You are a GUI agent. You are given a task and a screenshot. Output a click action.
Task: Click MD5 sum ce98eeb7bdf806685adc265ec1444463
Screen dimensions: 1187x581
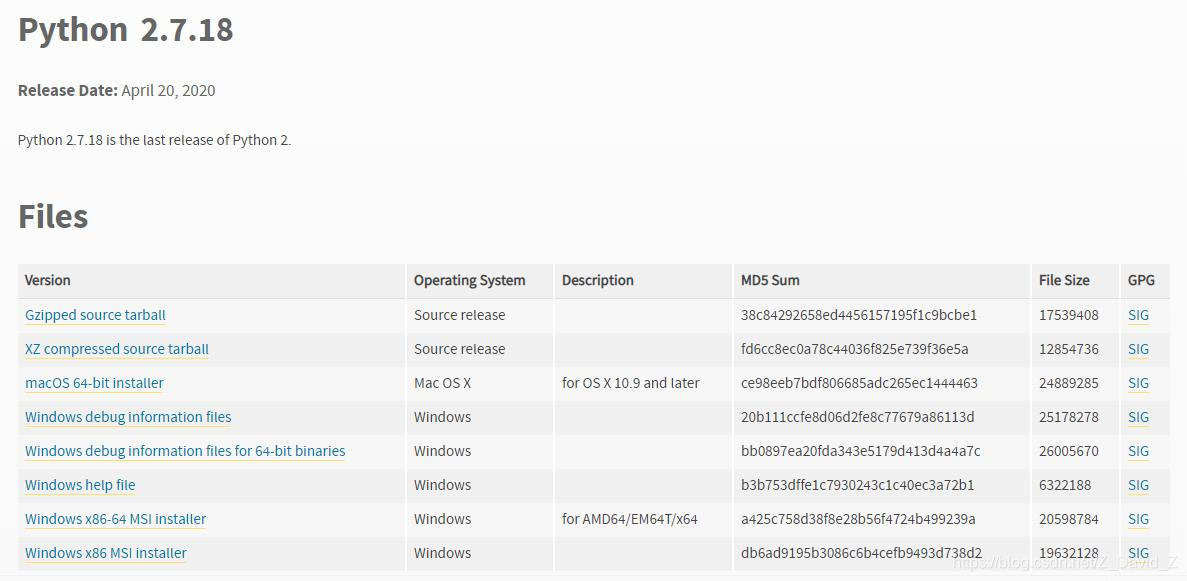click(859, 383)
